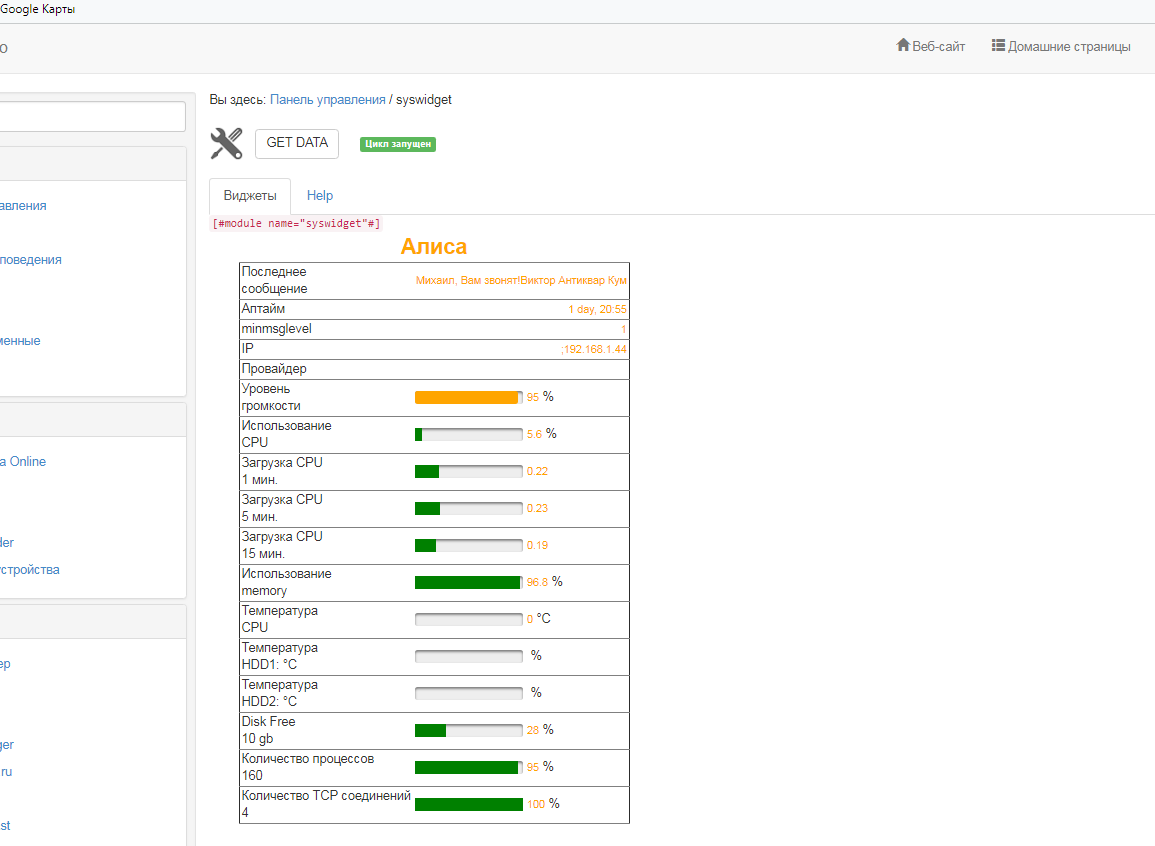This screenshot has height=846, width=1155.
Task: Click the green Цикл запущен badge
Action: pos(398,144)
